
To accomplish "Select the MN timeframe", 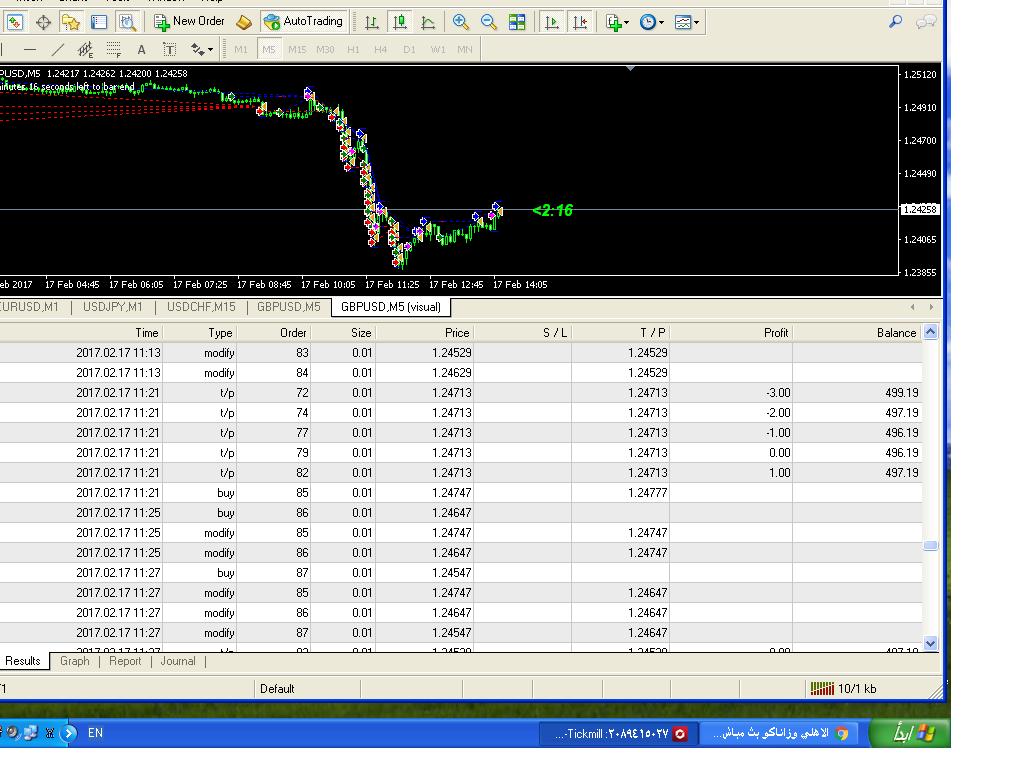I will (465, 49).
